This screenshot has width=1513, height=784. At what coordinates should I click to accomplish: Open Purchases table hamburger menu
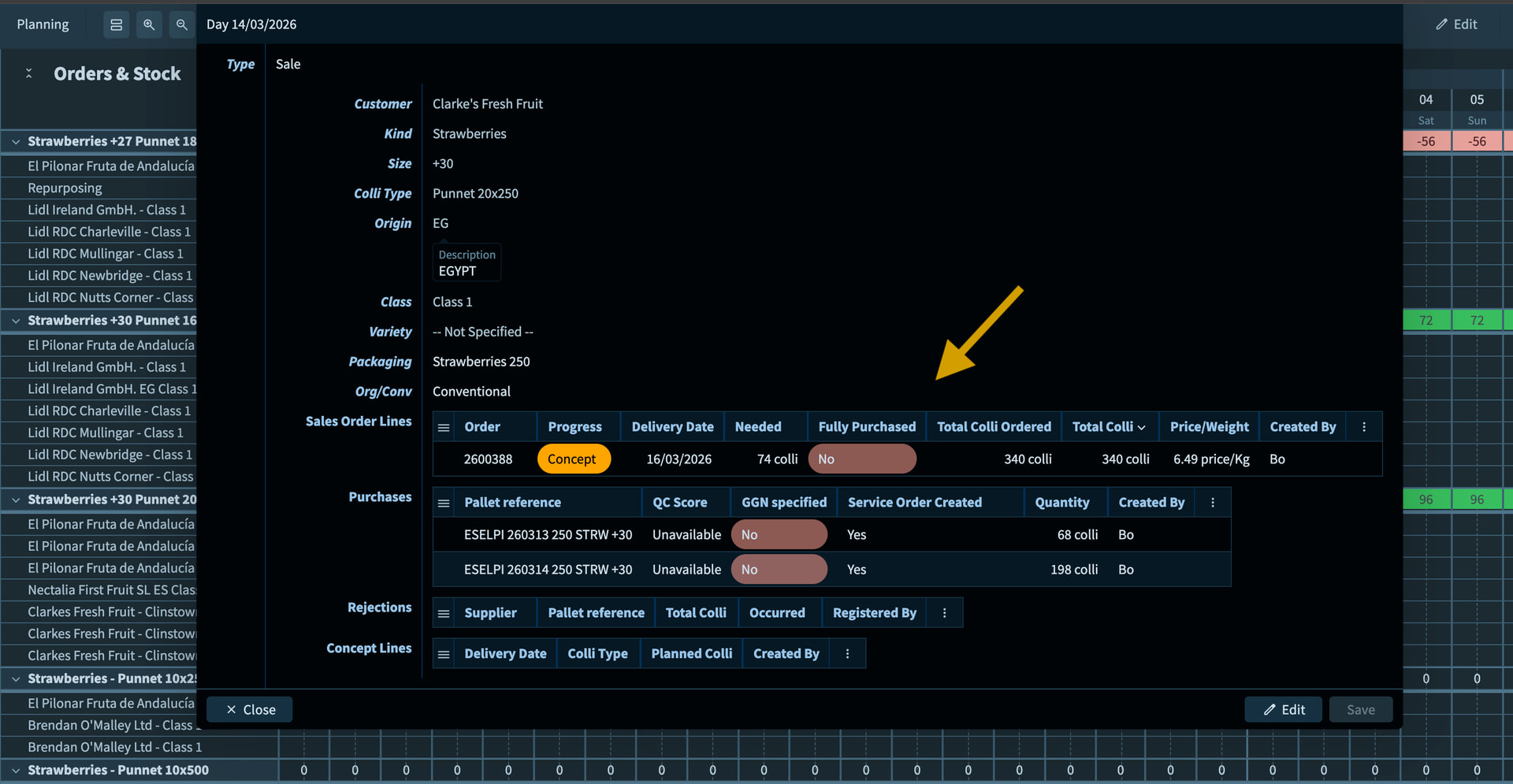444,503
